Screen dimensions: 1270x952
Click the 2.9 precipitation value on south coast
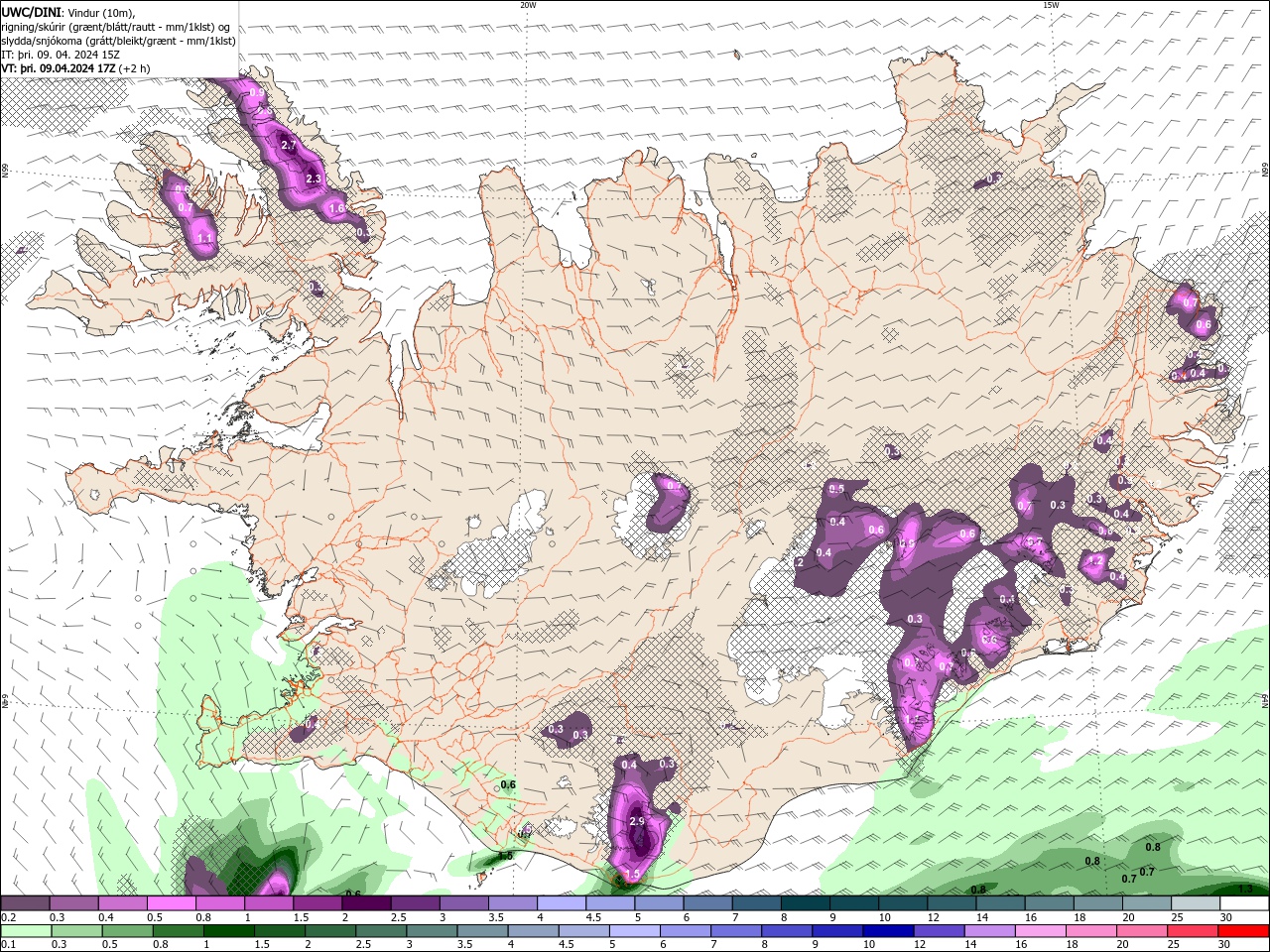coord(637,822)
